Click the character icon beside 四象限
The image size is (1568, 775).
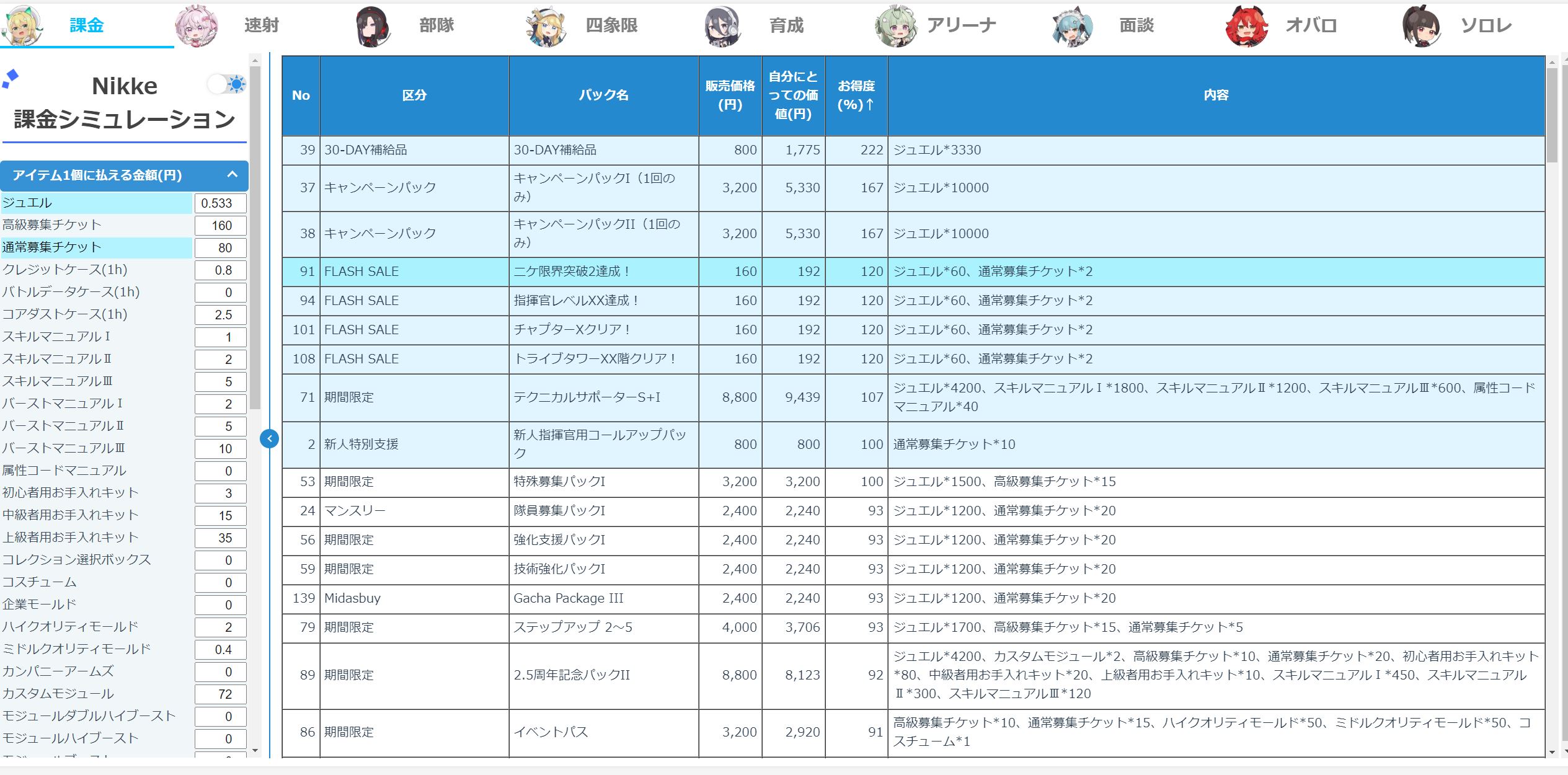pyautogui.click(x=546, y=26)
